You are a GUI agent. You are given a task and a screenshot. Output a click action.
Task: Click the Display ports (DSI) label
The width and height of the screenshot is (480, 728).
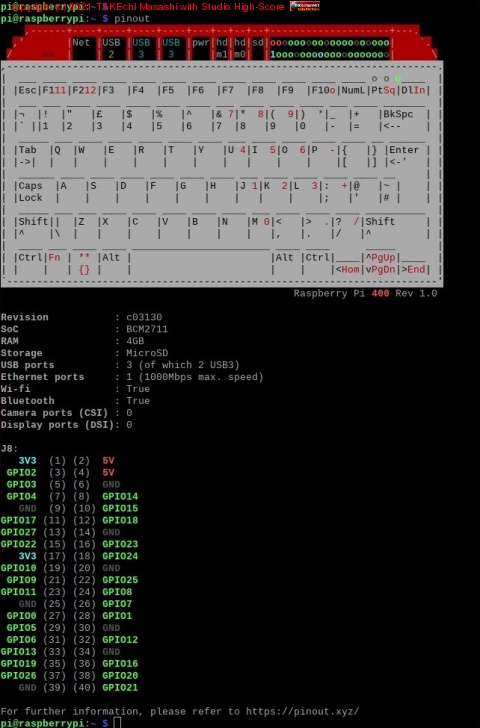(57, 425)
